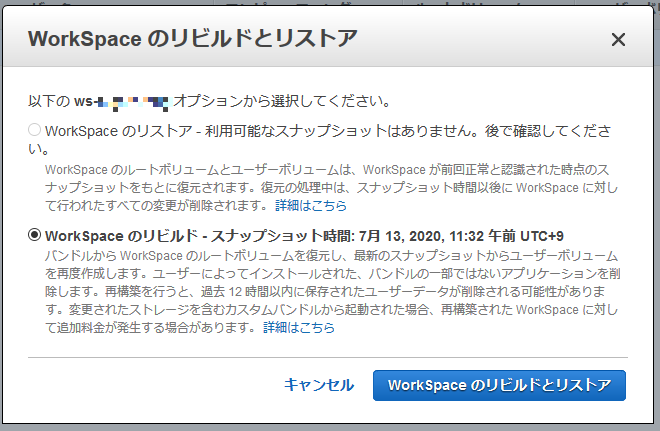Confirm with WorkSpace のリビルドとリストア button
660x431 pixels.
pyautogui.click(x=499, y=385)
